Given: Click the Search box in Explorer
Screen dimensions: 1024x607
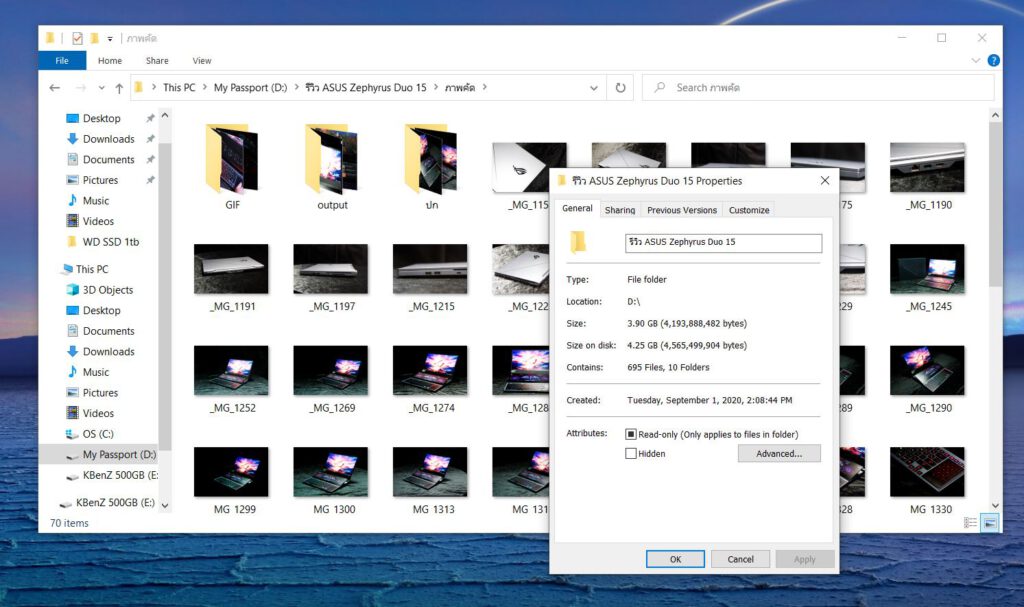Looking at the screenshot, I should 819,88.
